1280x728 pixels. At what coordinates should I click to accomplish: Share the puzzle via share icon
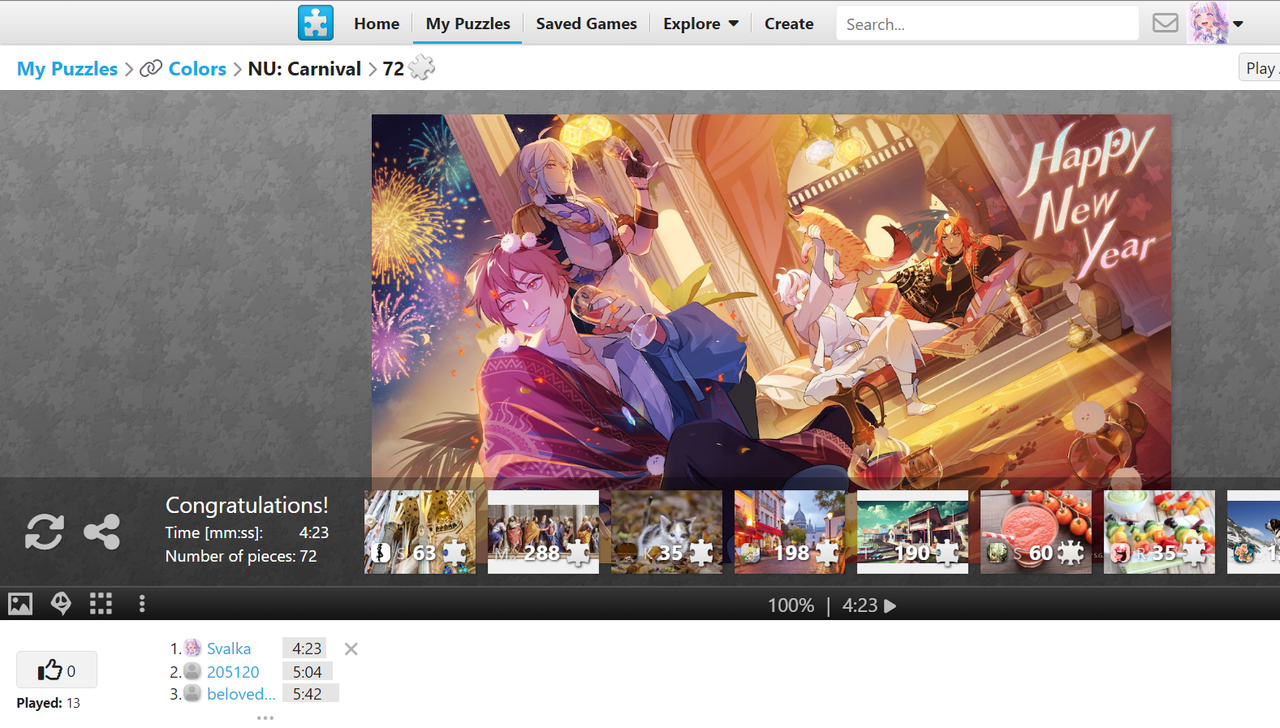(102, 532)
